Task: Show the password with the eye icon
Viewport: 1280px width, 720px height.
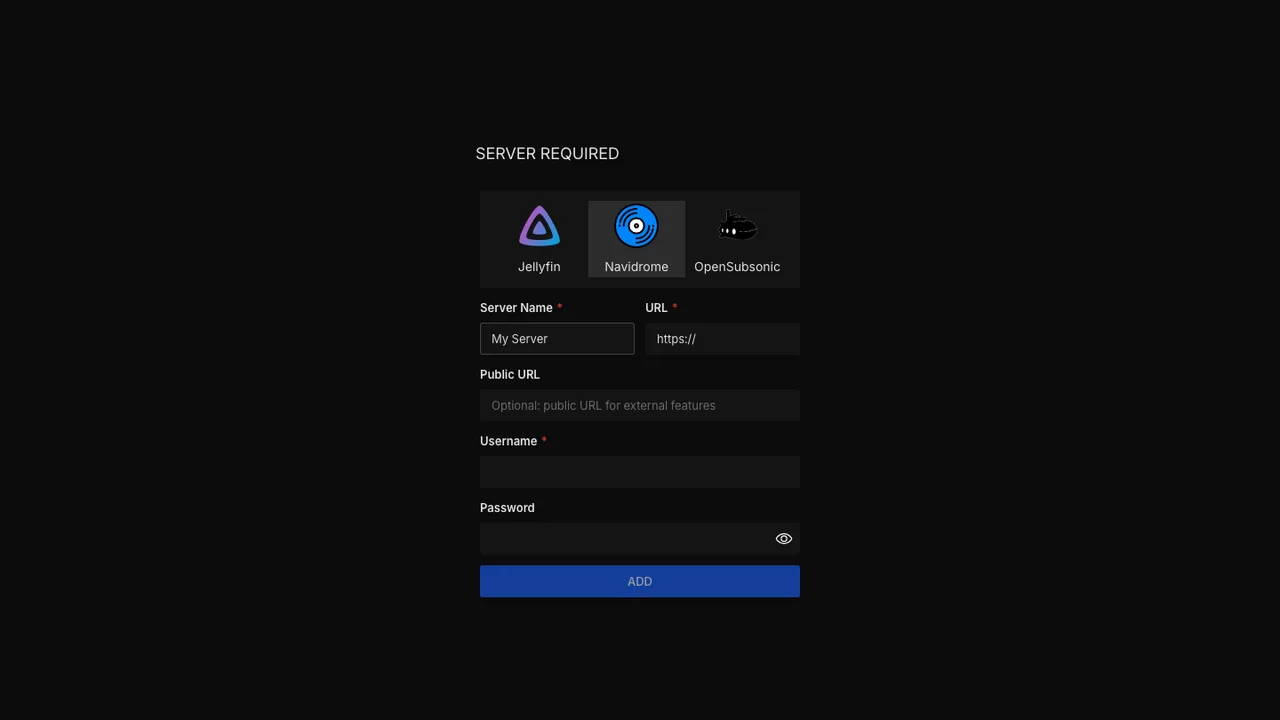Action: click(x=784, y=539)
